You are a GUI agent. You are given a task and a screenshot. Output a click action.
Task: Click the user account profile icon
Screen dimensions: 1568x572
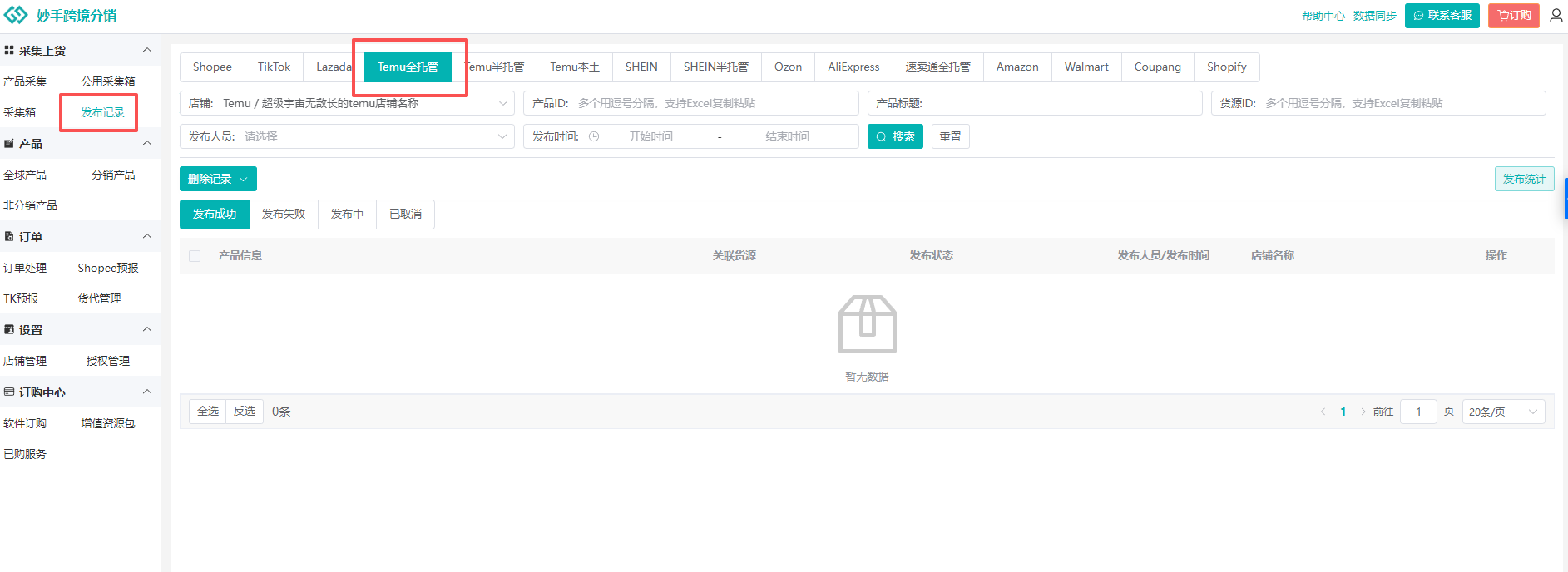(1556, 16)
